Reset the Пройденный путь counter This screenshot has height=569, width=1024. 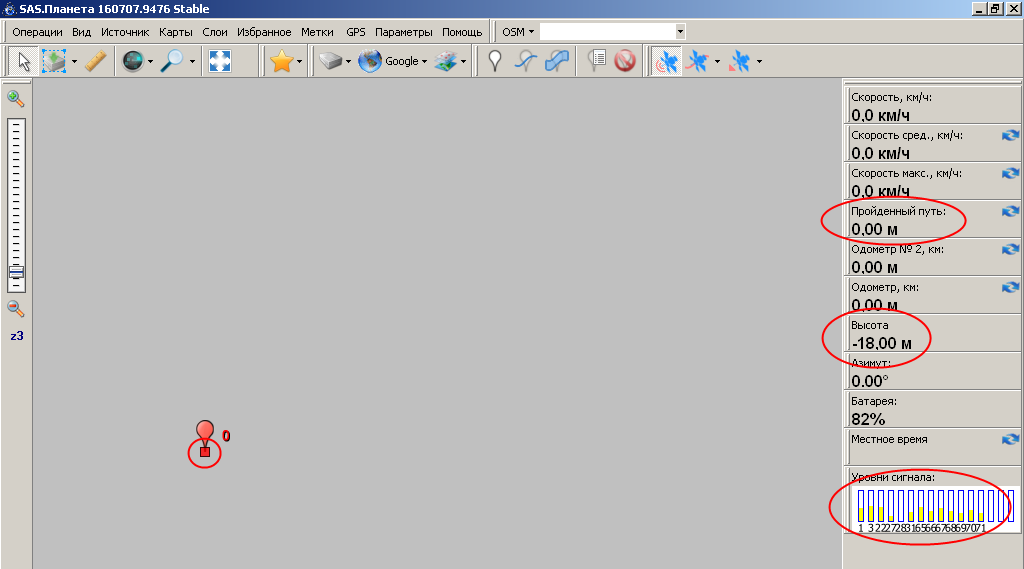pos(1010,211)
